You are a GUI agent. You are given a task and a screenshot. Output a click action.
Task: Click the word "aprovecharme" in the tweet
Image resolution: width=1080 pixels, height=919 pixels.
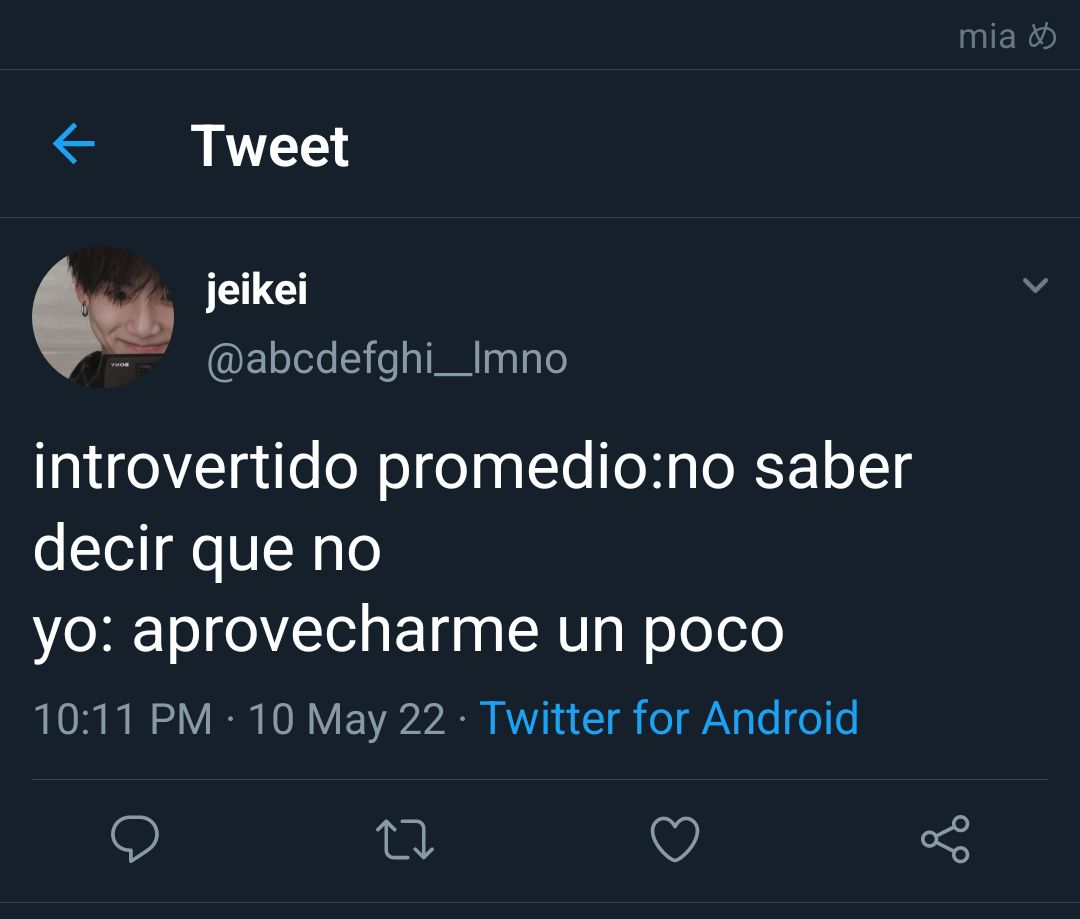[335, 632]
